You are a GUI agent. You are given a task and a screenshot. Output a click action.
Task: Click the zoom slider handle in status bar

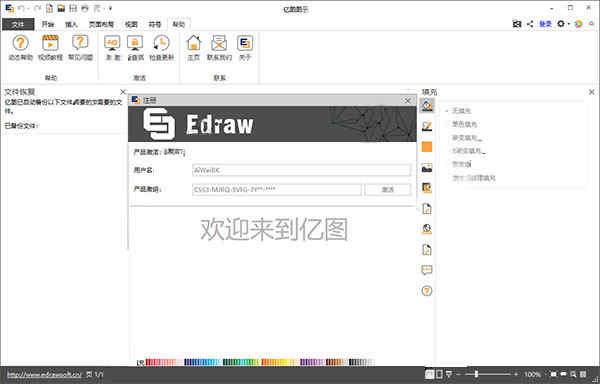click(x=476, y=374)
